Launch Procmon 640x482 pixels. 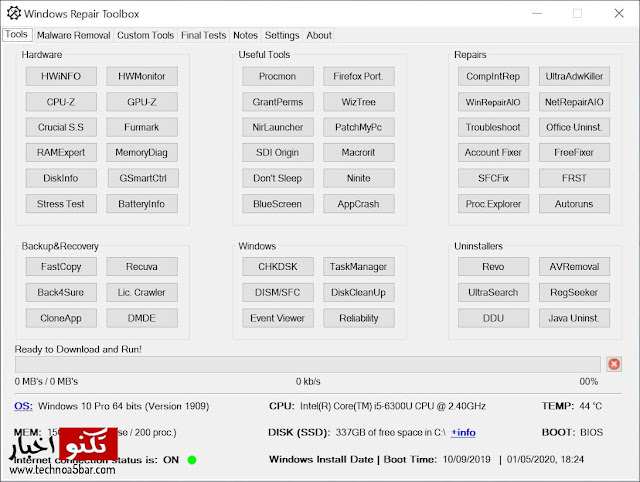pyautogui.click(x=278, y=76)
